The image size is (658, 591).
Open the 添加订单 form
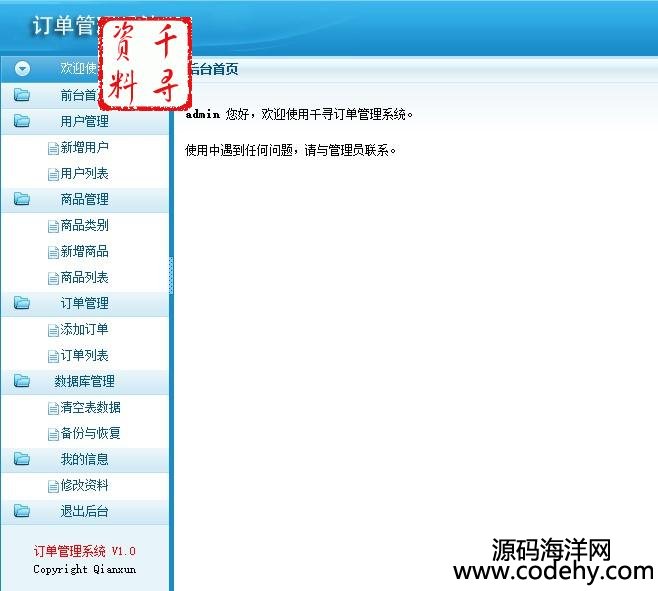[84, 330]
